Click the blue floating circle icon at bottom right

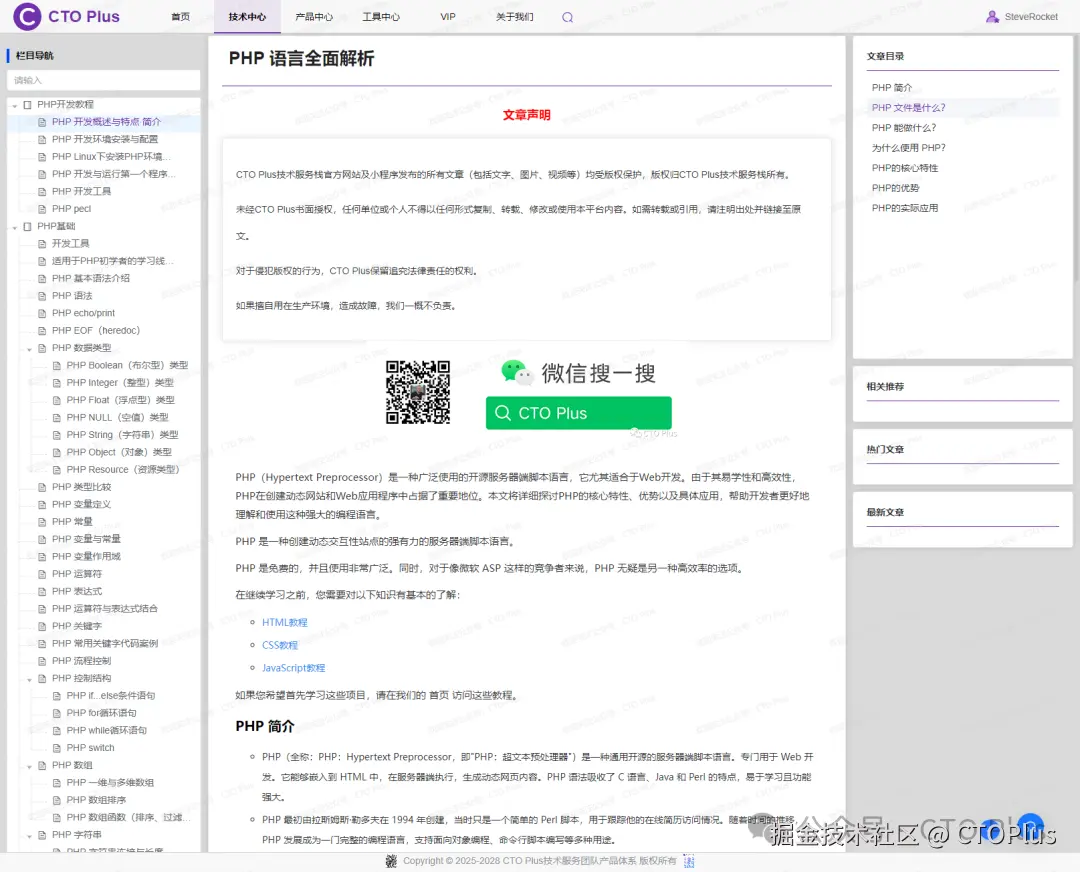pyautogui.click(x=1030, y=826)
